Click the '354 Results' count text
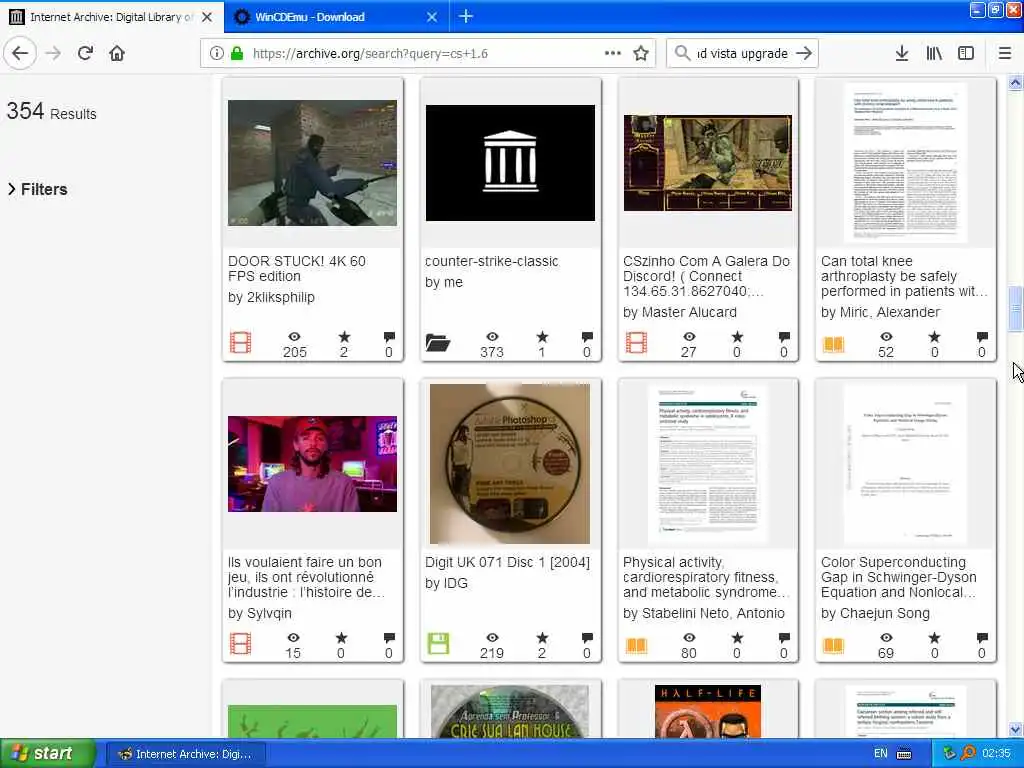The width and height of the screenshot is (1024, 768). point(52,112)
